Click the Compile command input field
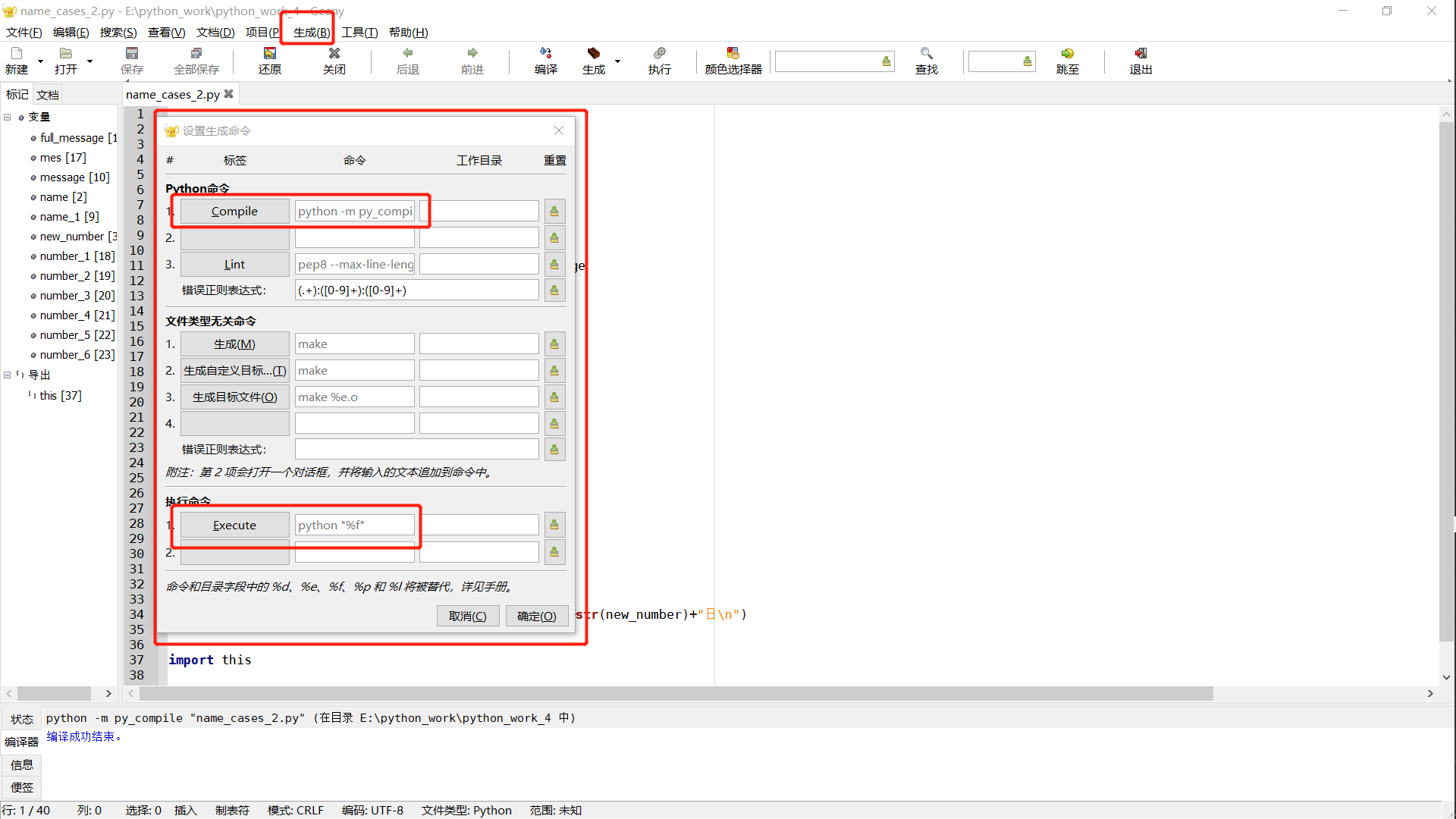The image size is (1456, 819). (355, 212)
